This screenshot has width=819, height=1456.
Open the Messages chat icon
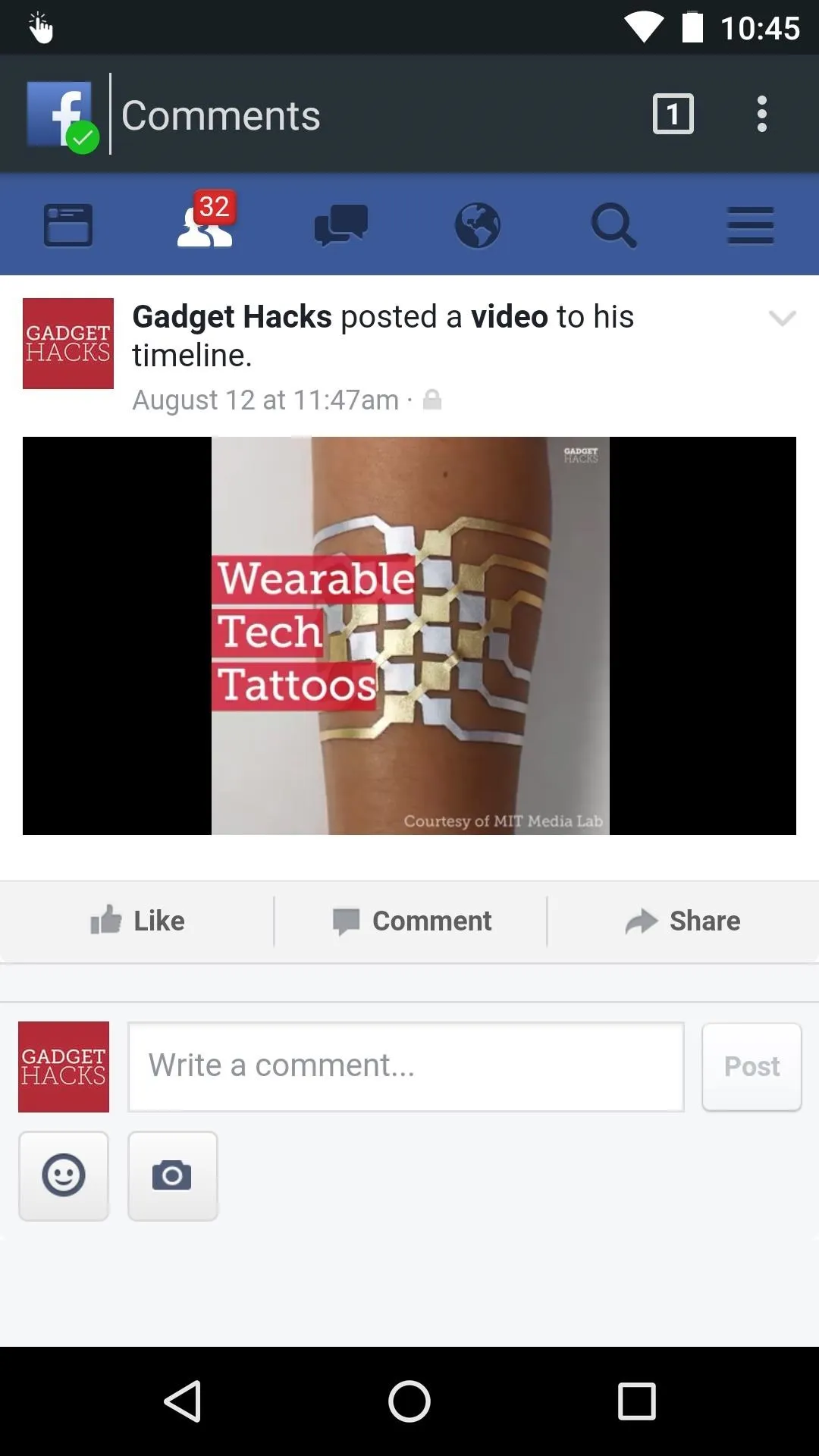coord(341,225)
